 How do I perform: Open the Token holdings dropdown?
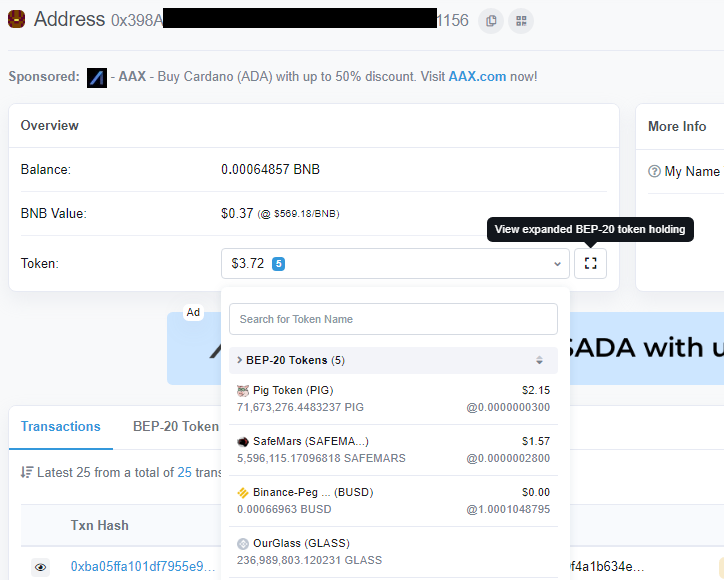coord(395,263)
